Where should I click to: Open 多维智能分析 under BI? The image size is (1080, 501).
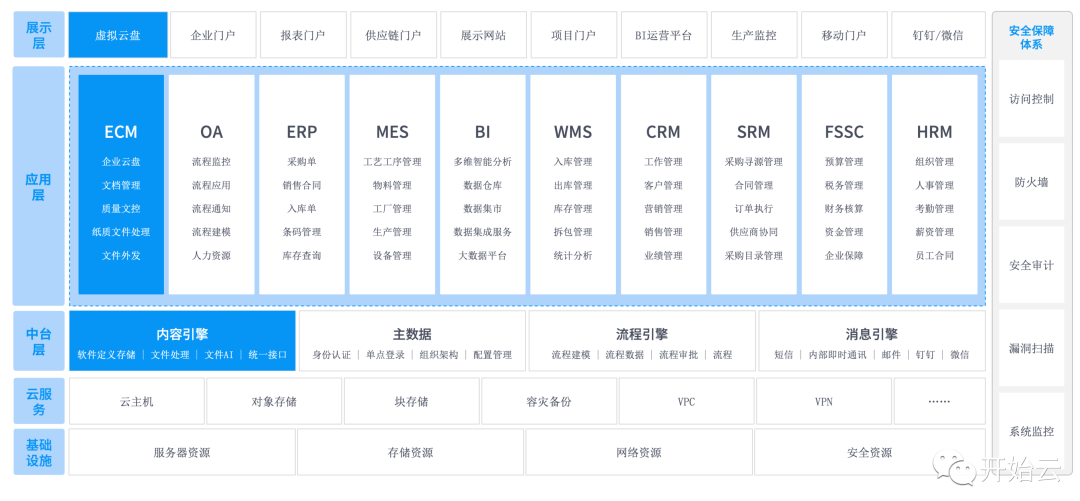coord(482,162)
